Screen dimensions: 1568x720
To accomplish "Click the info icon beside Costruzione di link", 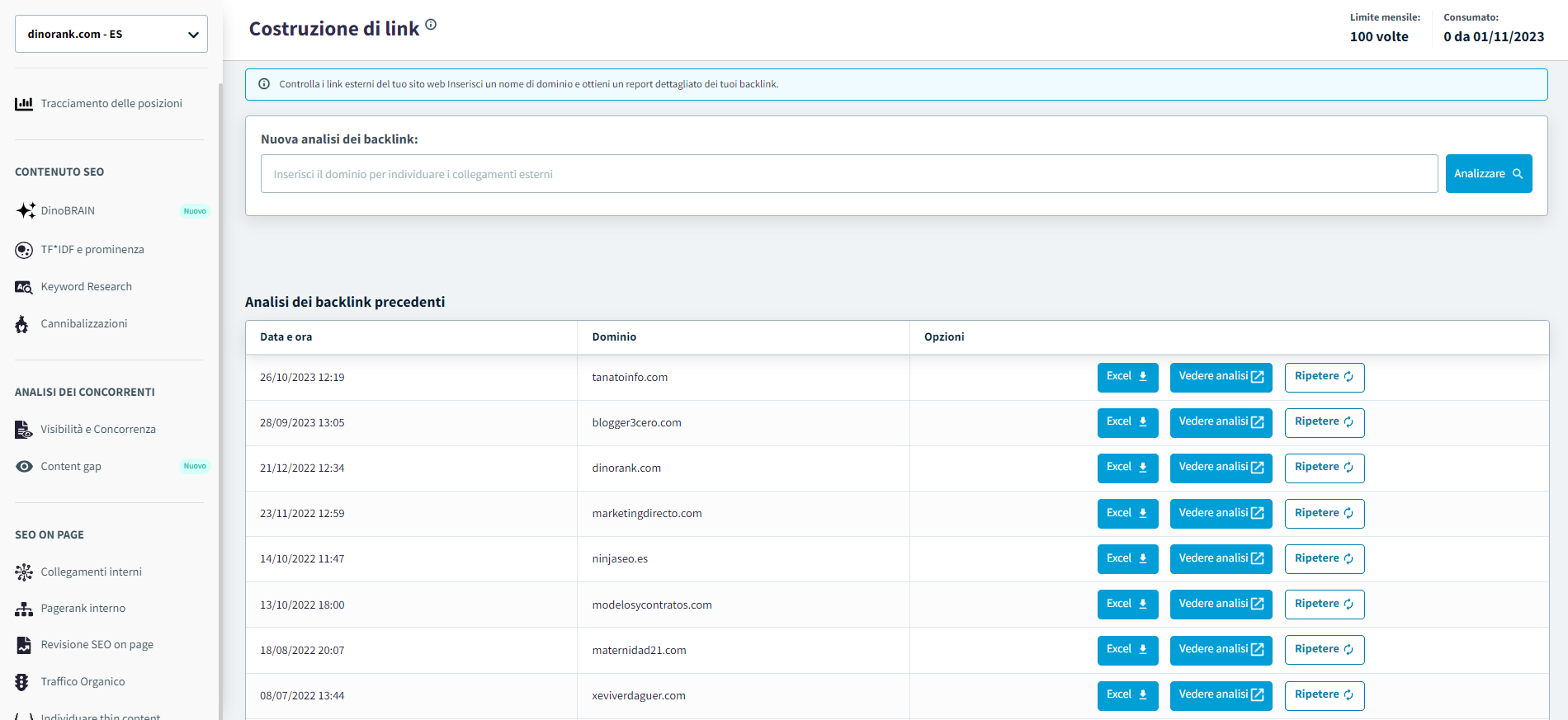I will [x=431, y=25].
